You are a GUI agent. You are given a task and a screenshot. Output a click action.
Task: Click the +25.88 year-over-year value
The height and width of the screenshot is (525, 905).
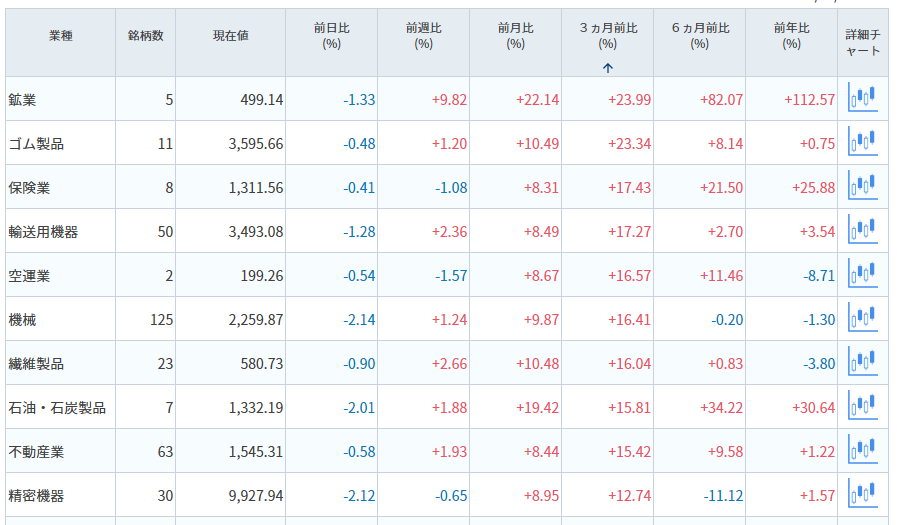click(813, 188)
